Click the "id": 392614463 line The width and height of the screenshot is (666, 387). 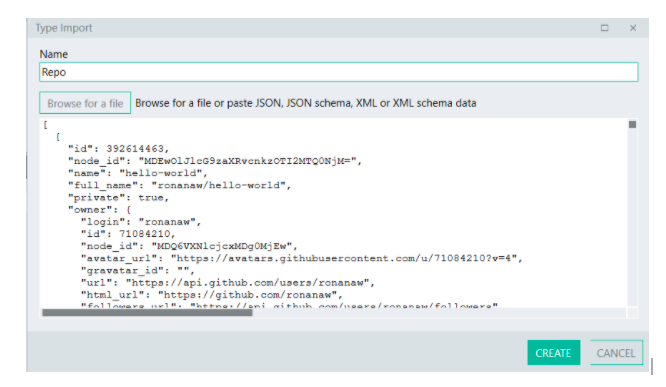coord(119,149)
